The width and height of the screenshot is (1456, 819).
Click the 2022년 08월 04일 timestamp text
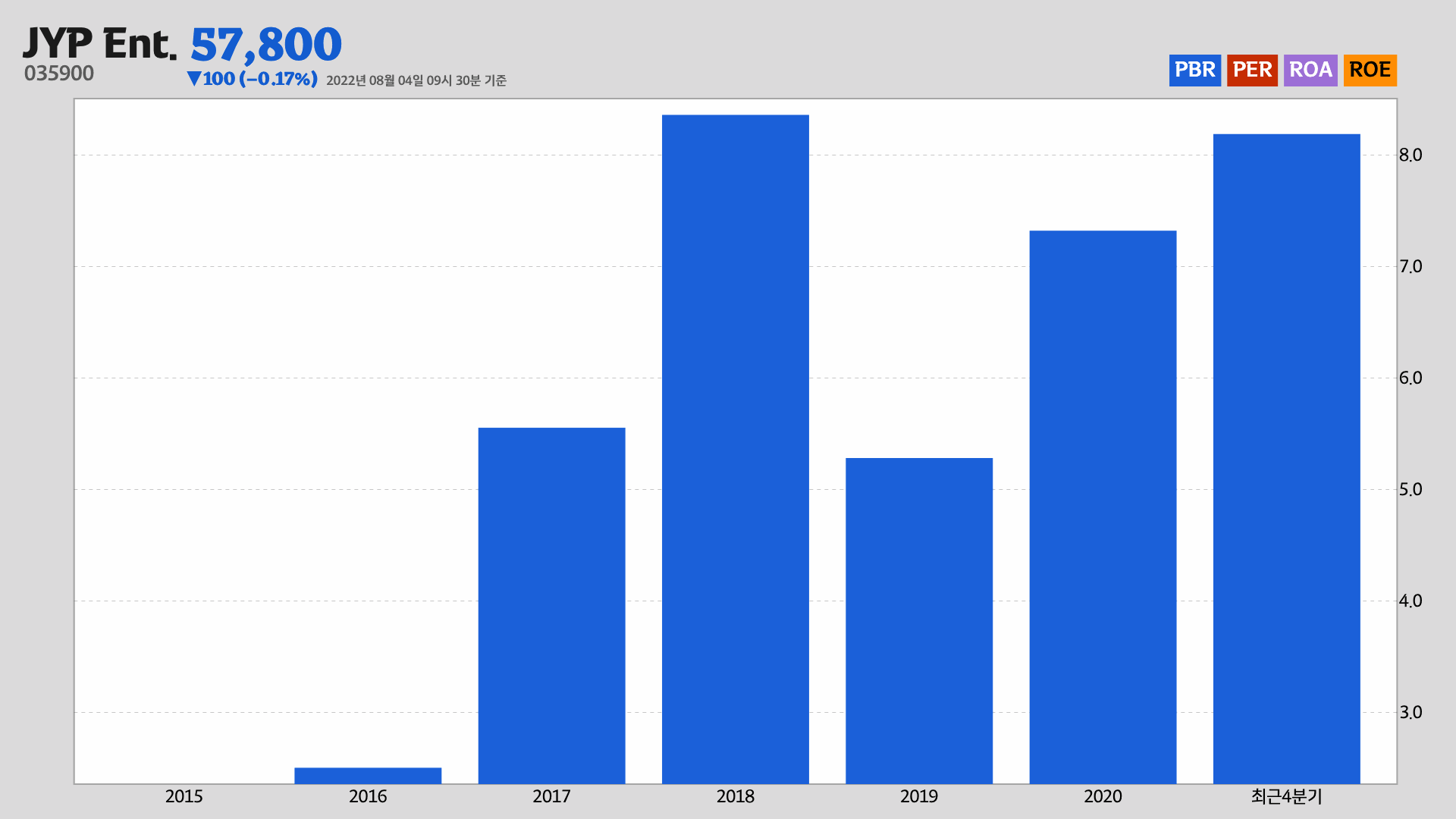416,80
